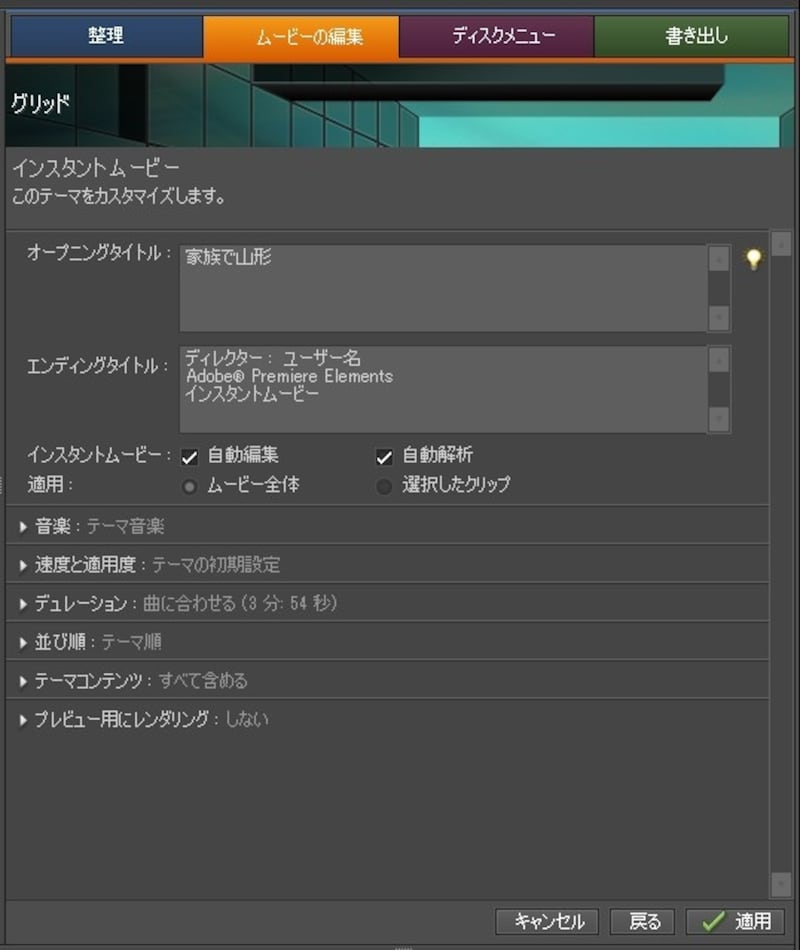Screen dimensions: 800x950
Task: Click the green checkmark on the 適用 button
Action: click(x=714, y=922)
